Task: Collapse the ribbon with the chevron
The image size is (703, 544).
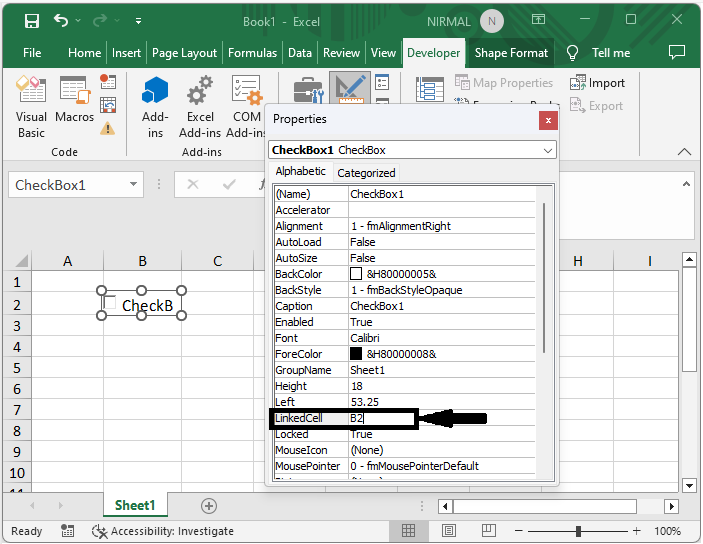Action: (x=684, y=152)
